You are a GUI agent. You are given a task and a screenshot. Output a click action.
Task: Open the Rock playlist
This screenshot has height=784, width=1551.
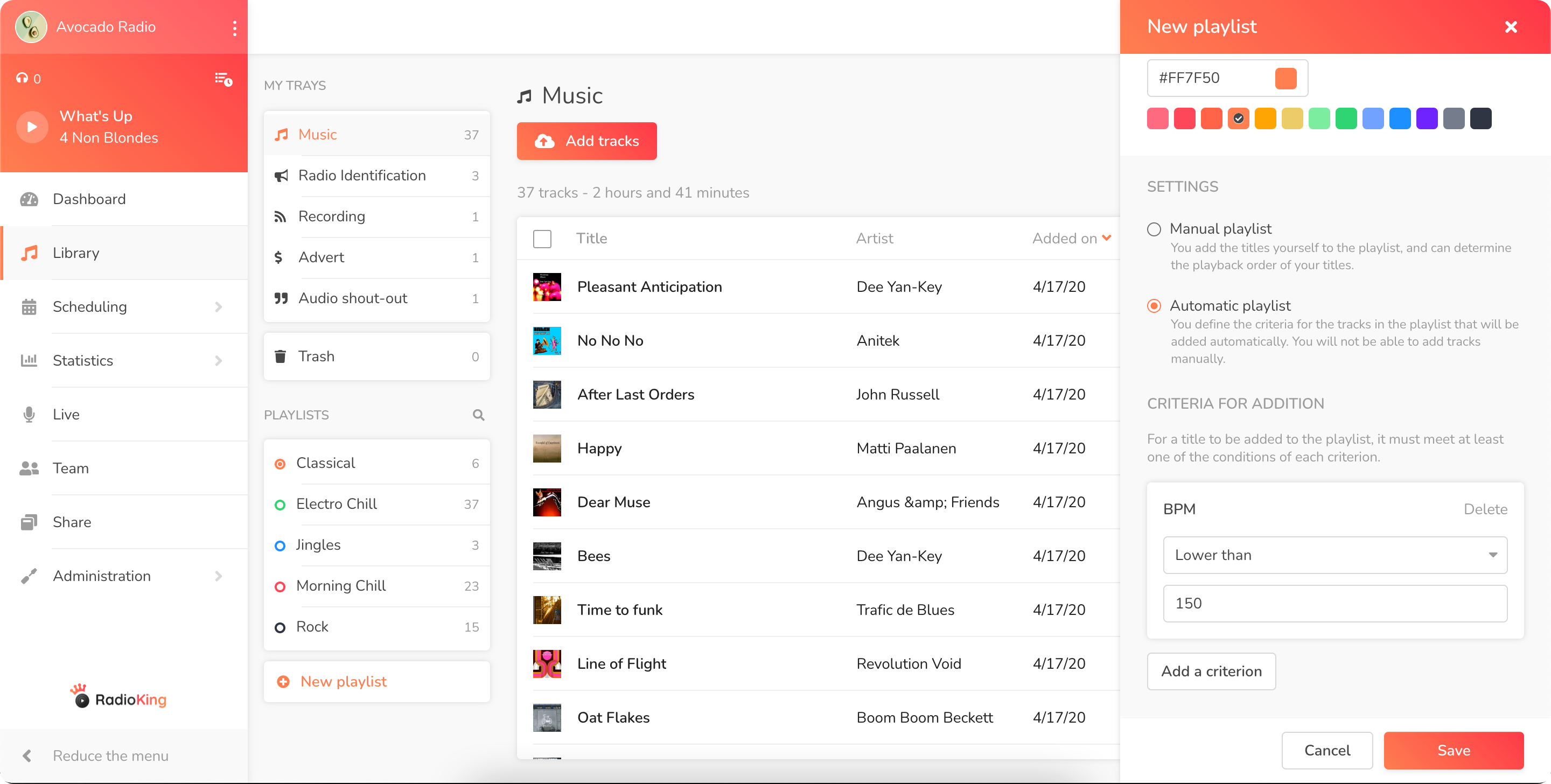[x=376, y=627]
